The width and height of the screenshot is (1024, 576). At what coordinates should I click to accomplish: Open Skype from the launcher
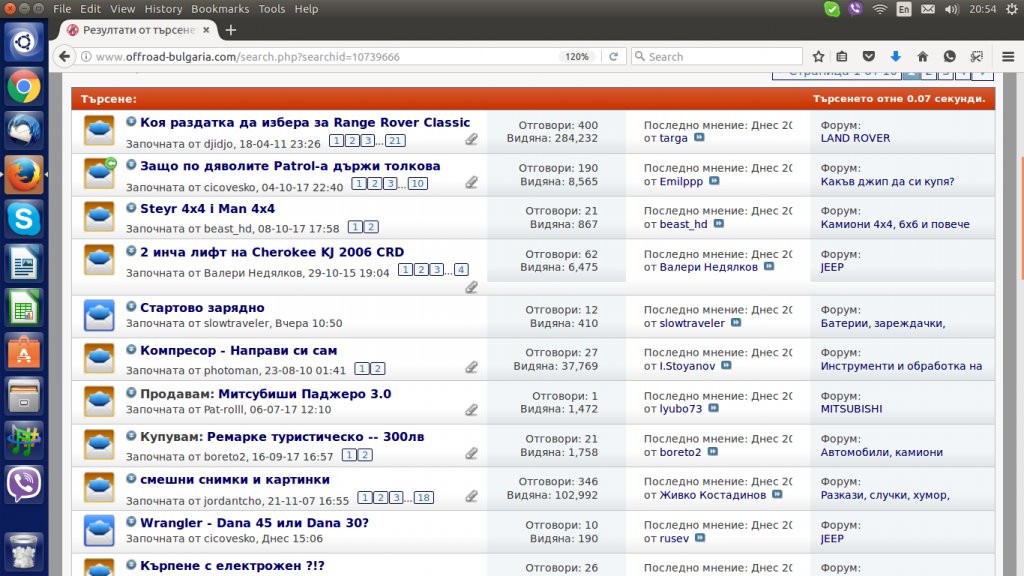pyautogui.click(x=24, y=219)
